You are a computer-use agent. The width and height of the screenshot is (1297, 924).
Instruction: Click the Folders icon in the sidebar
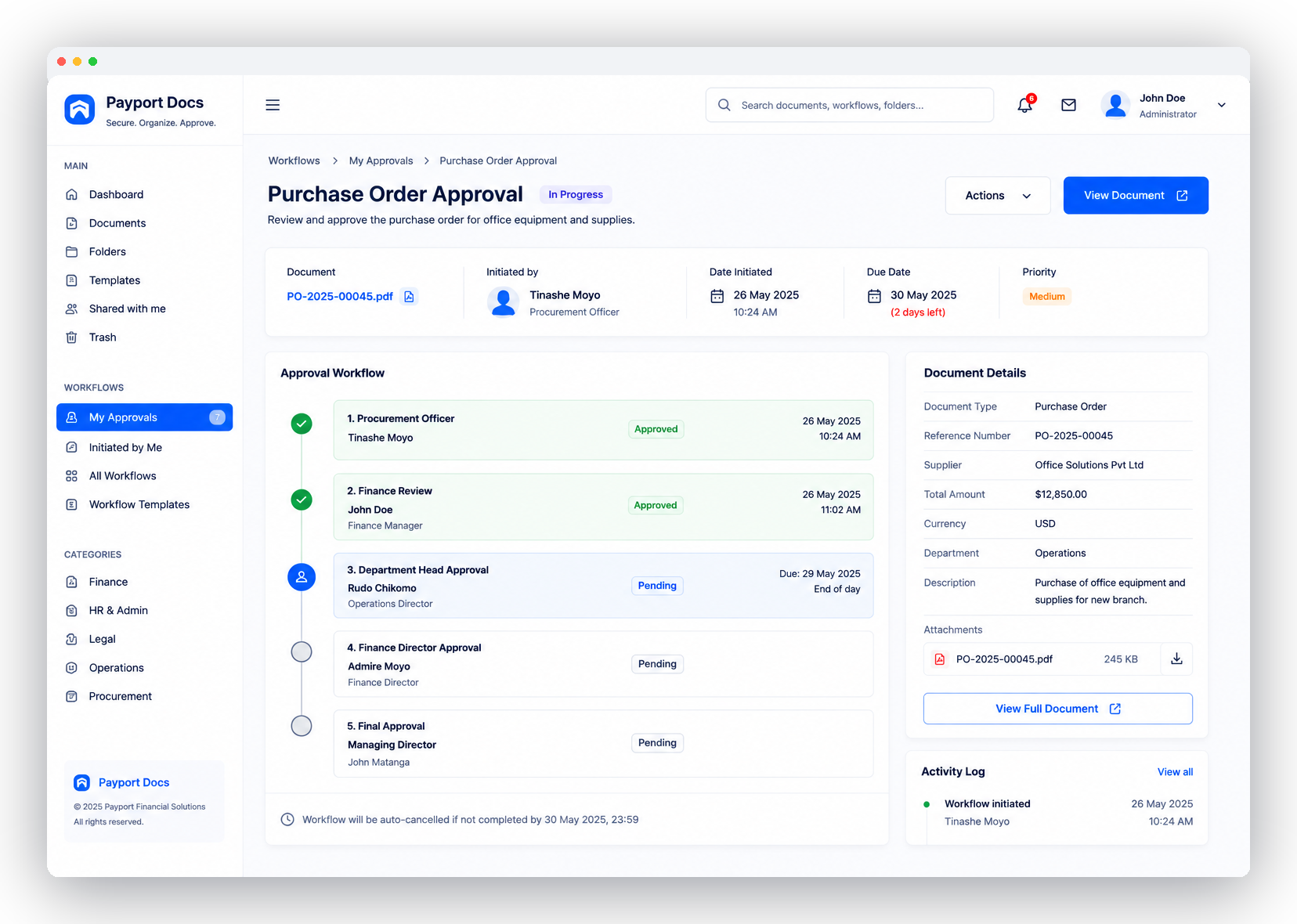click(71, 251)
